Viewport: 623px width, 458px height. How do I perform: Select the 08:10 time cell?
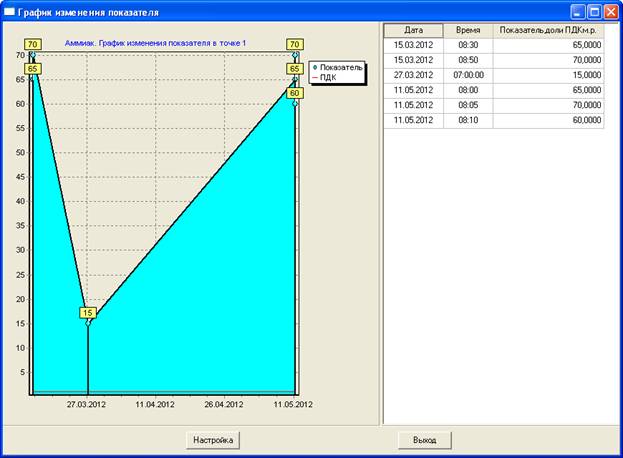click(x=468, y=120)
